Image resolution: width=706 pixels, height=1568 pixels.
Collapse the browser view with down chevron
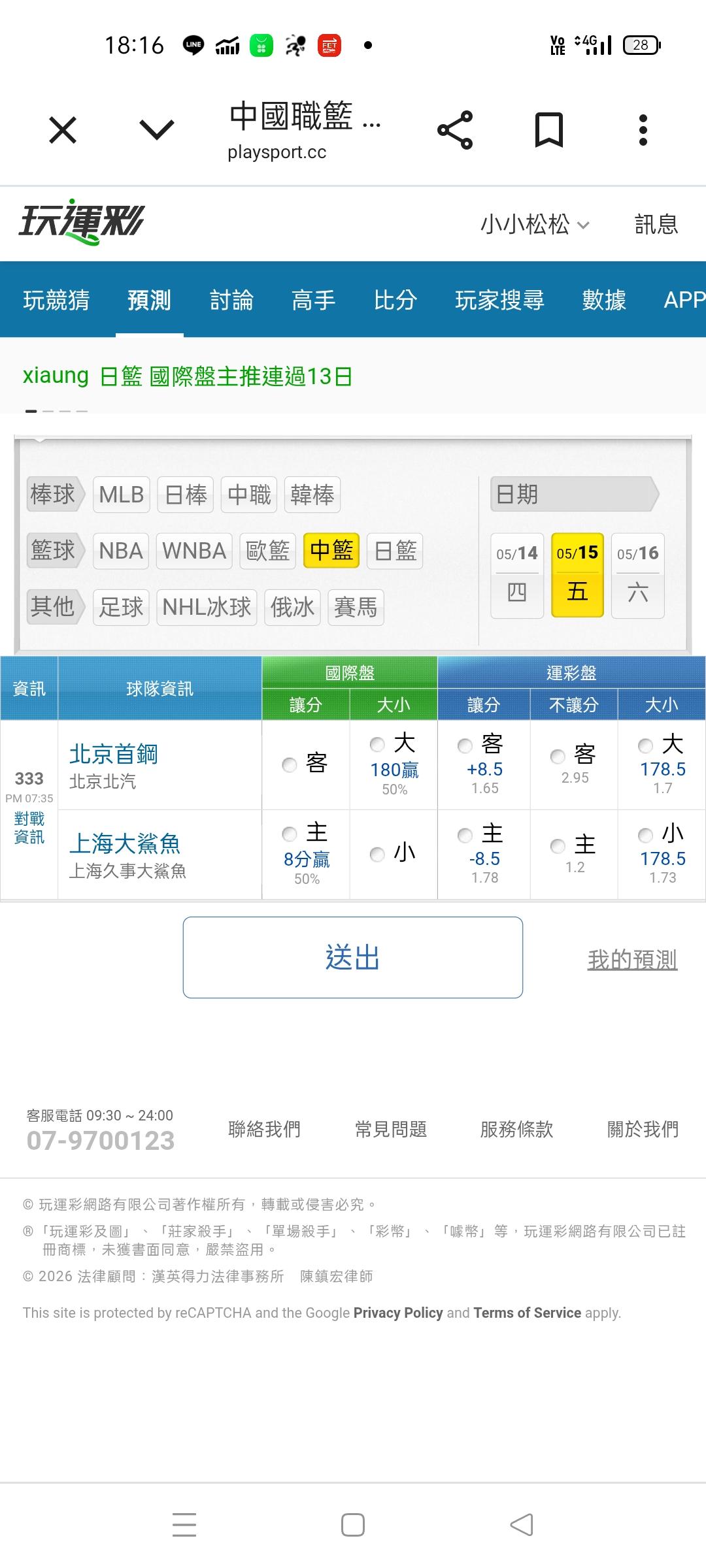tap(157, 130)
